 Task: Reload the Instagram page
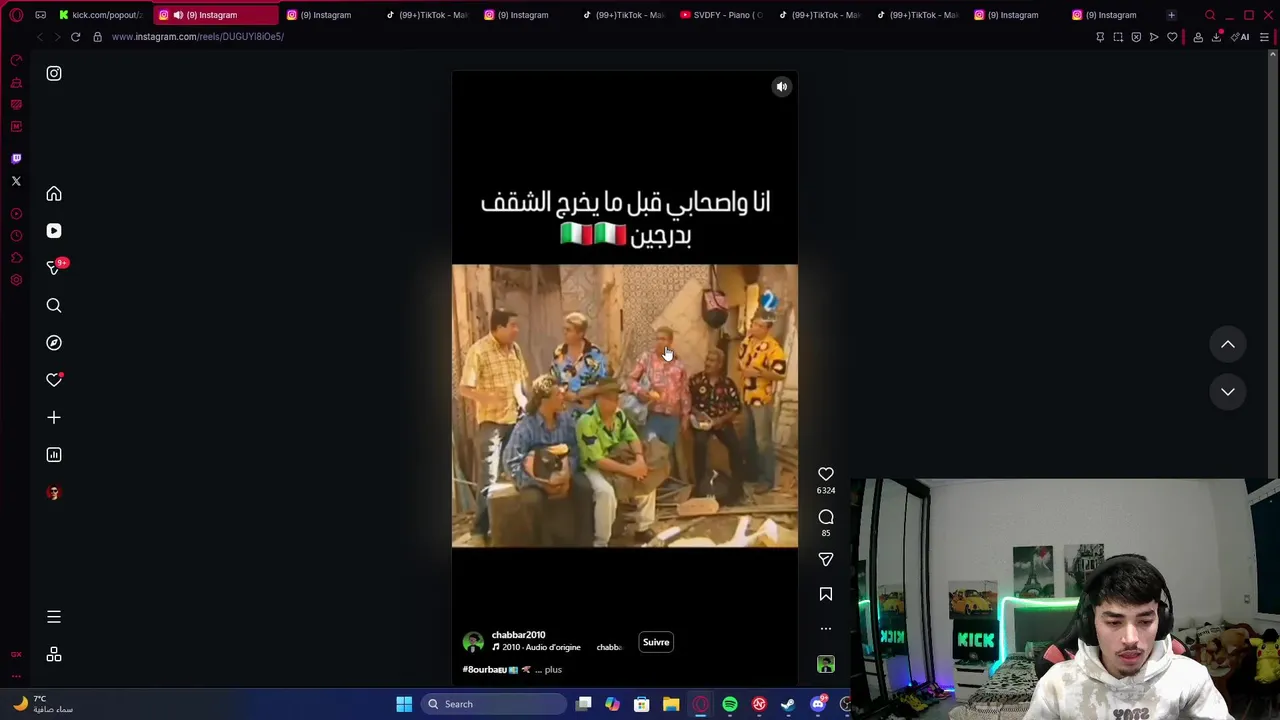(75, 37)
